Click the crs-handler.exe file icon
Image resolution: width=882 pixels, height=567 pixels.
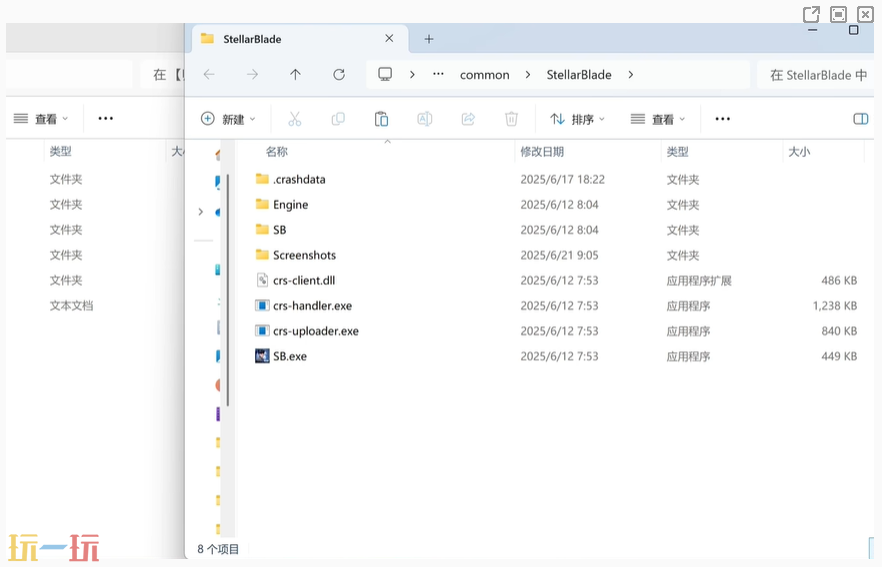coord(262,305)
